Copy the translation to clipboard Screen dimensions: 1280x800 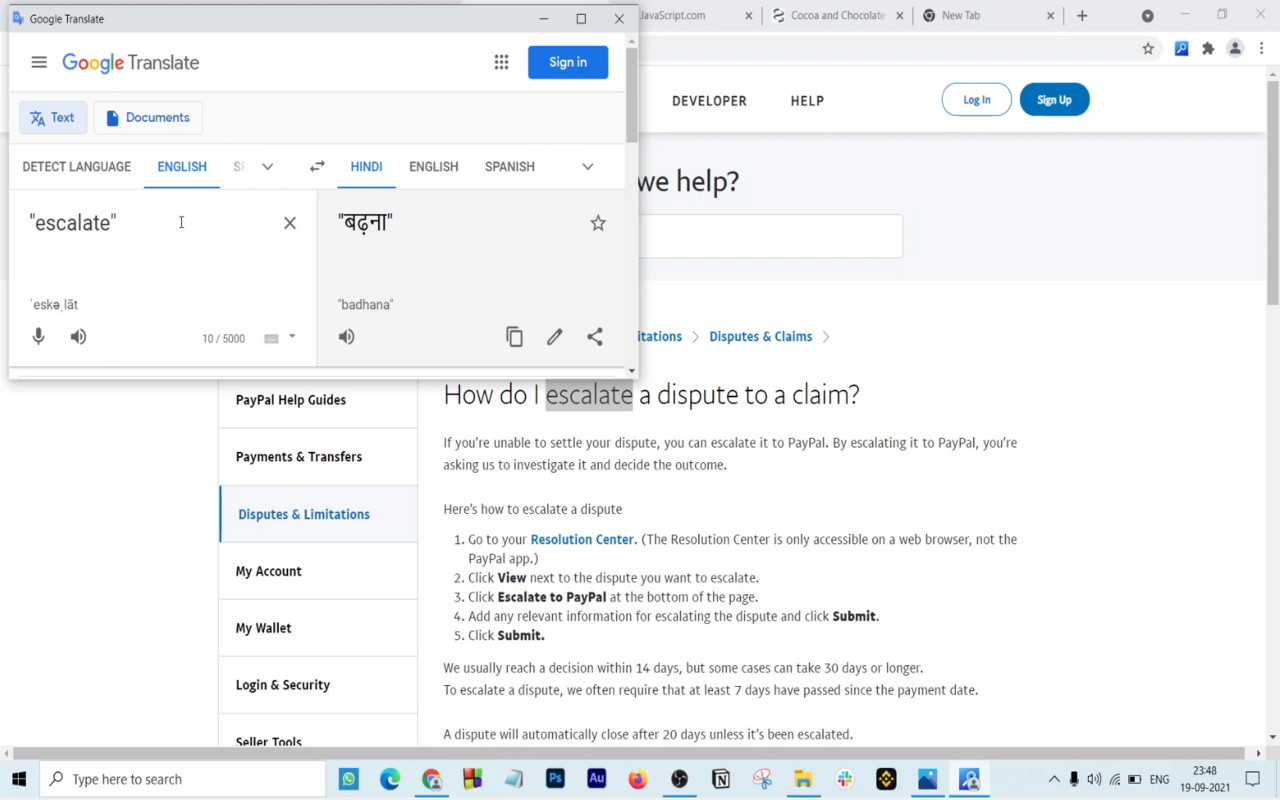[514, 337]
